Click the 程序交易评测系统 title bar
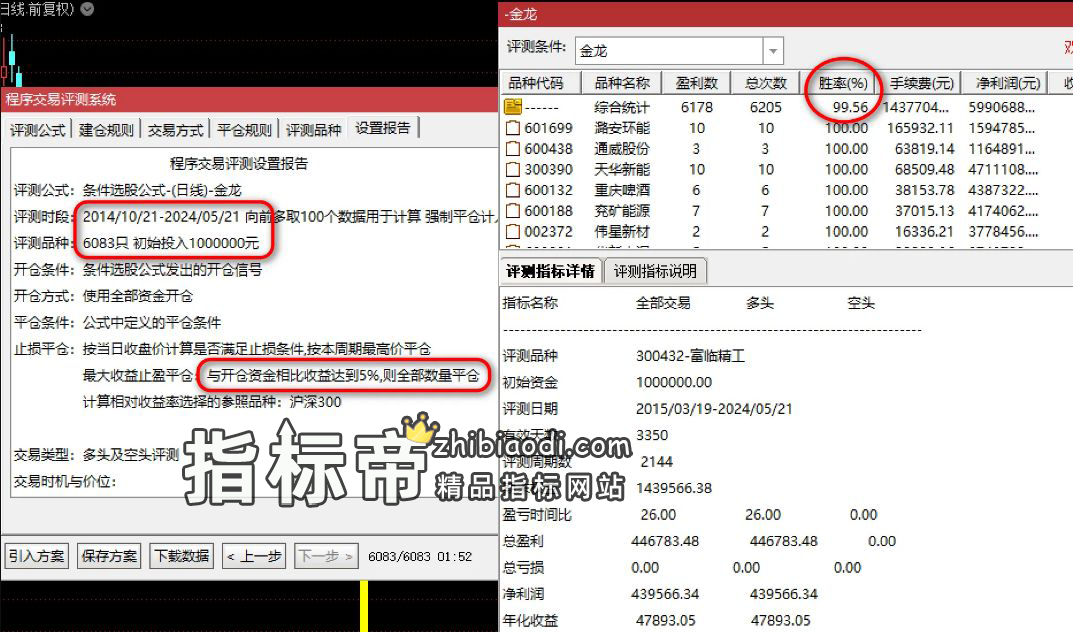1073x632 pixels. 250,99
